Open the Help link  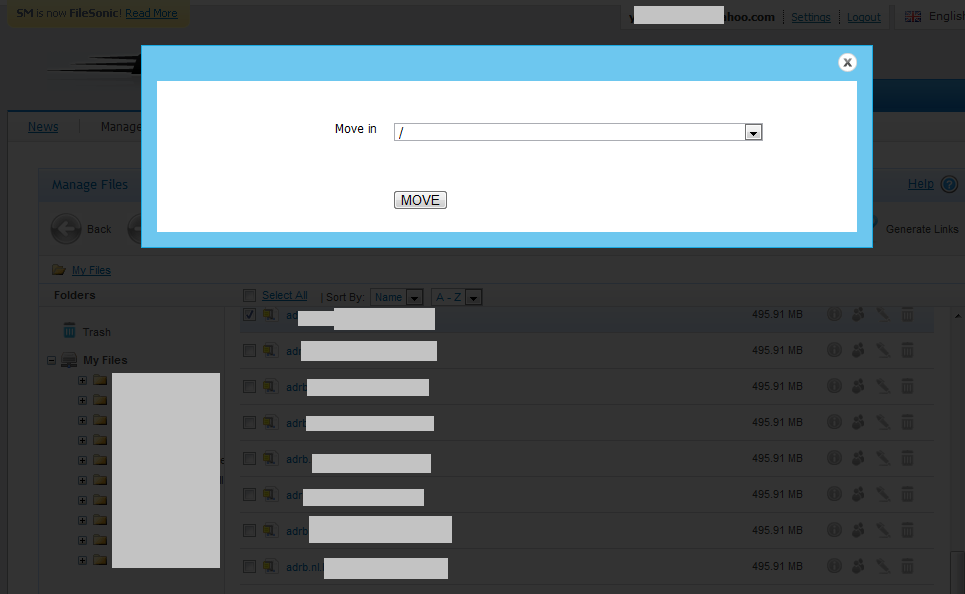click(921, 183)
